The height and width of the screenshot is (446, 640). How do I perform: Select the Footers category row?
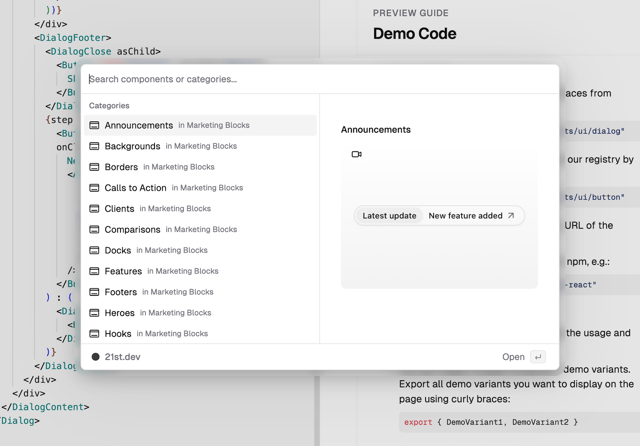click(200, 292)
